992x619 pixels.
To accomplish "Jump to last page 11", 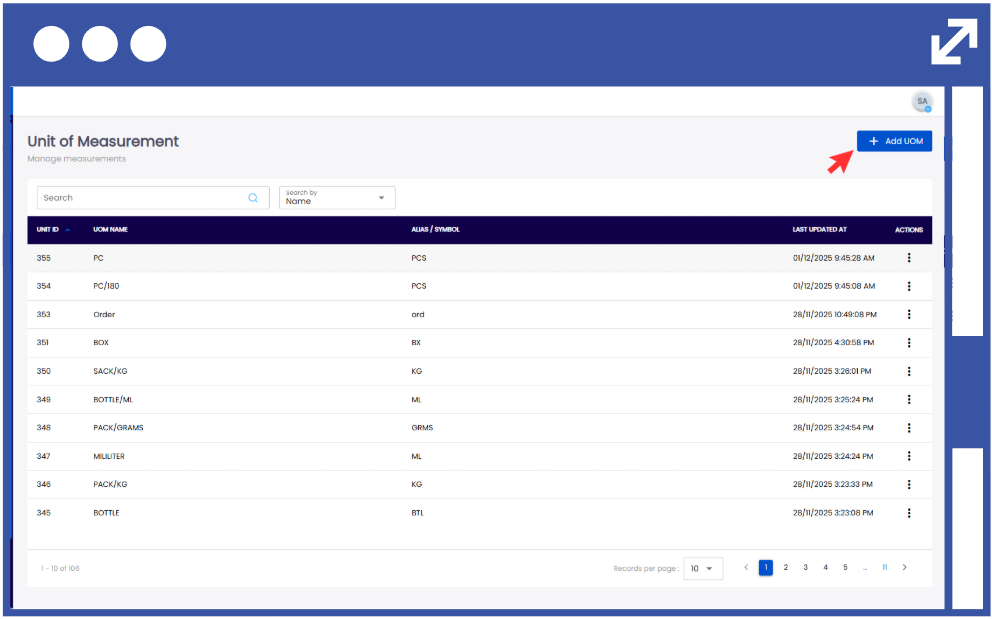I will (x=884, y=568).
